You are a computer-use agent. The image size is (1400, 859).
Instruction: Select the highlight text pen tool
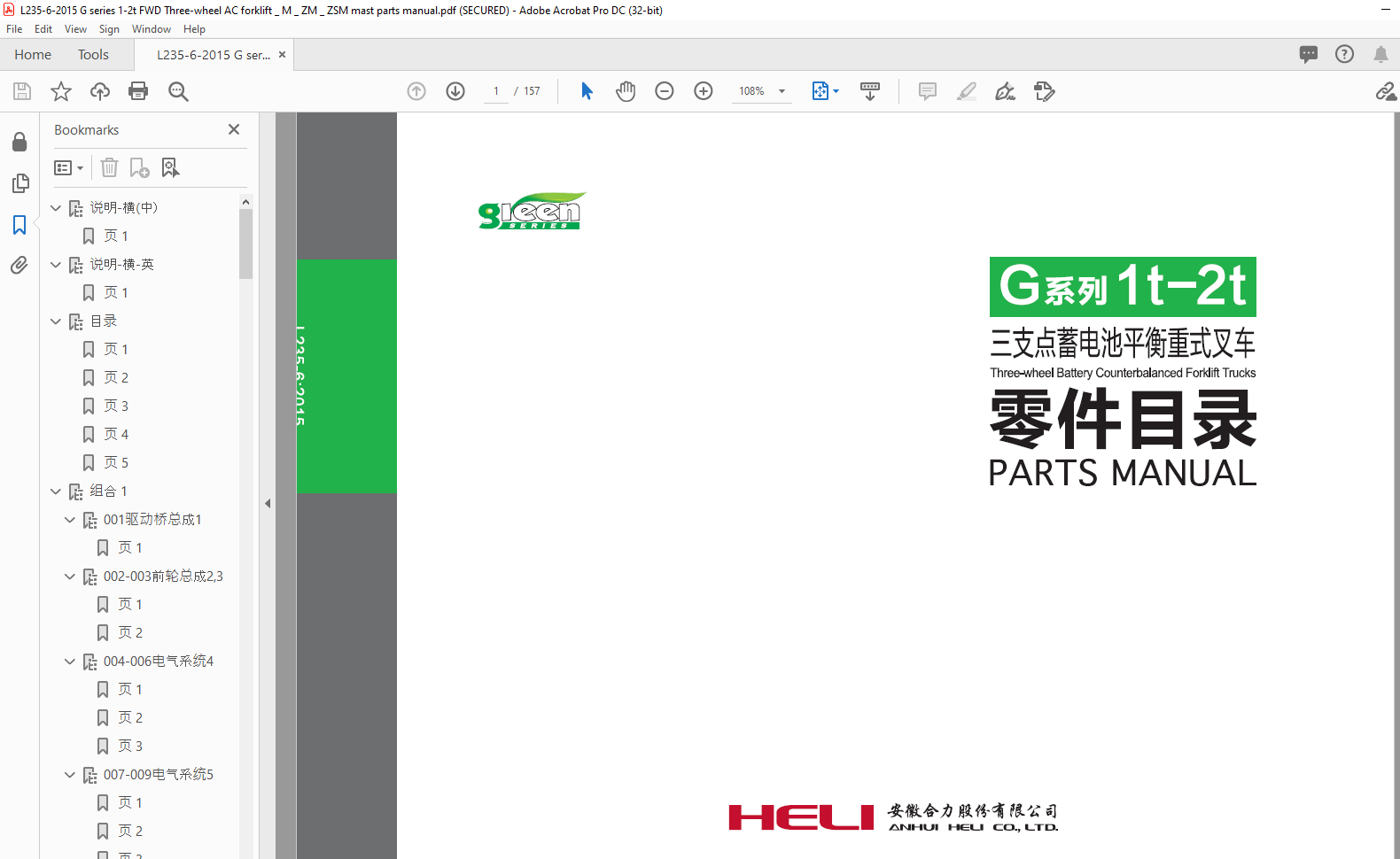pos(967,91)
